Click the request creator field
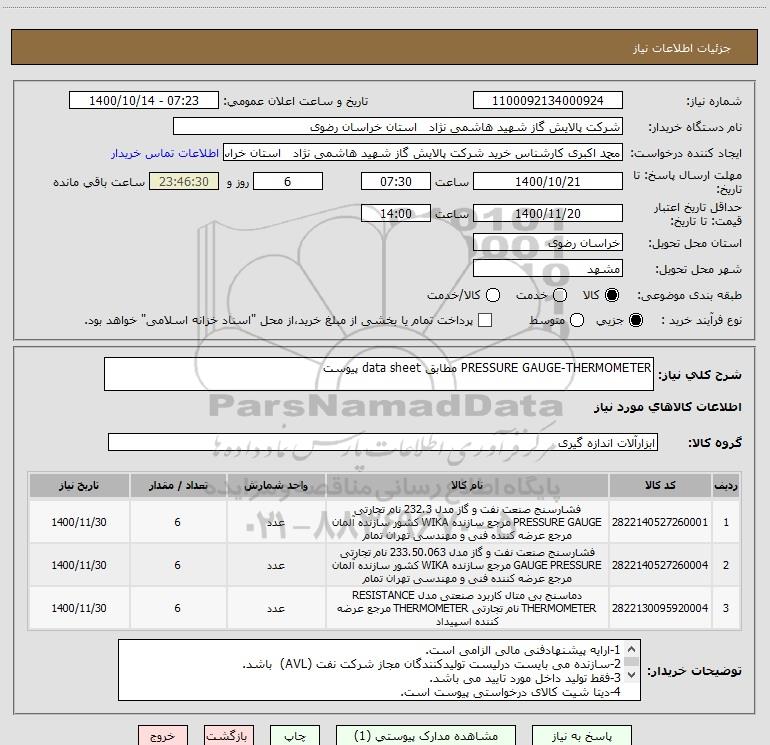 tap(423, 153)
